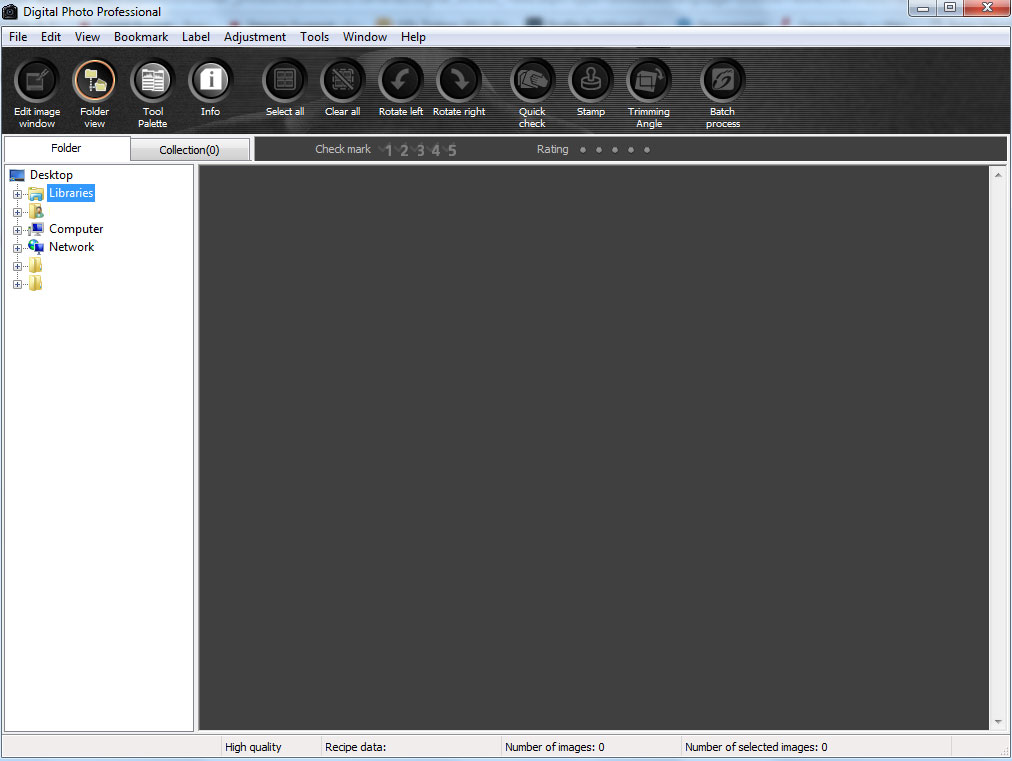Show image Info panel
This screenshot has height=761, width=1012.
click(x=210, y=82)
